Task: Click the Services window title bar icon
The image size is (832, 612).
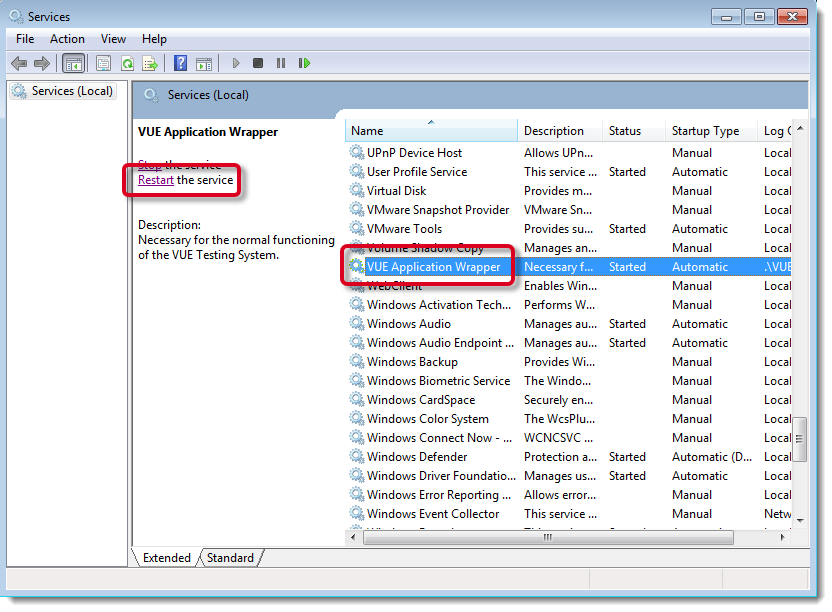Action: coord(16,16)
